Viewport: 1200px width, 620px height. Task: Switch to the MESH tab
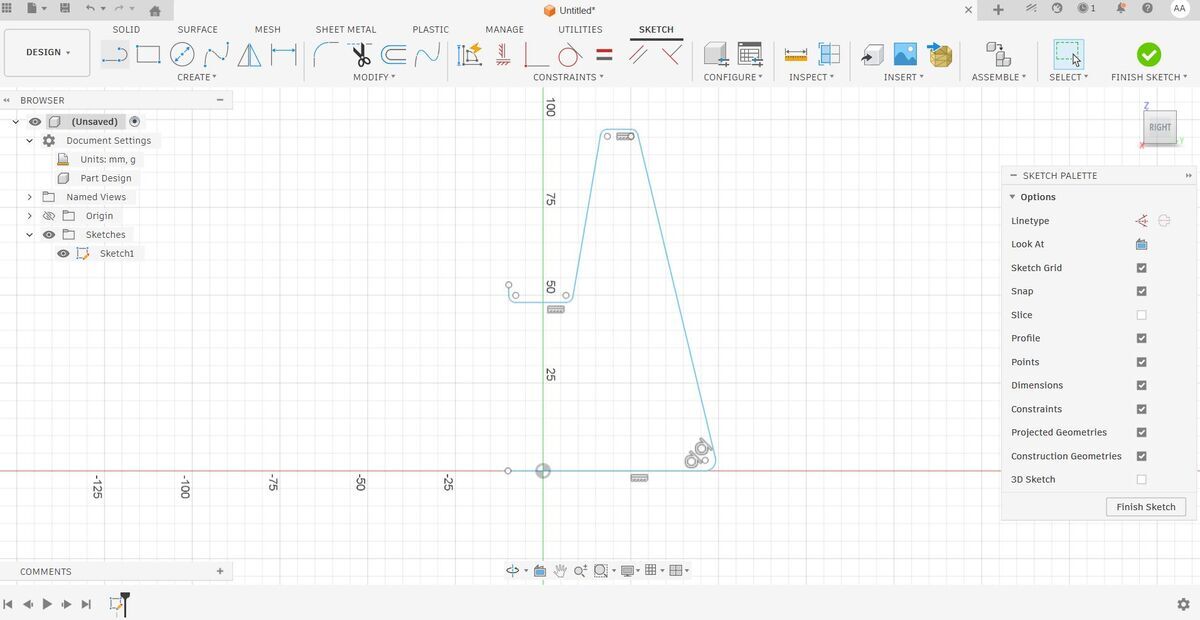coord(267,29)
